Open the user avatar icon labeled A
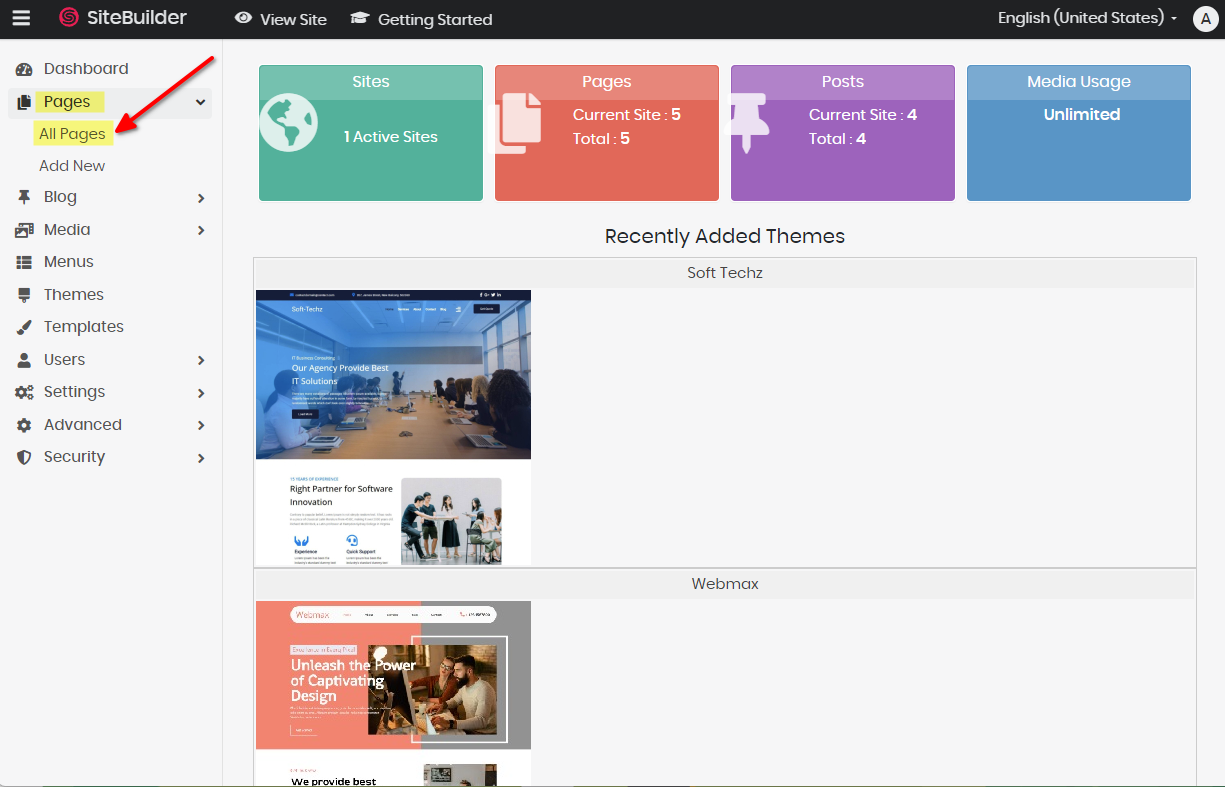The width and height of the screenshot is (1225, 787). 1205,19
